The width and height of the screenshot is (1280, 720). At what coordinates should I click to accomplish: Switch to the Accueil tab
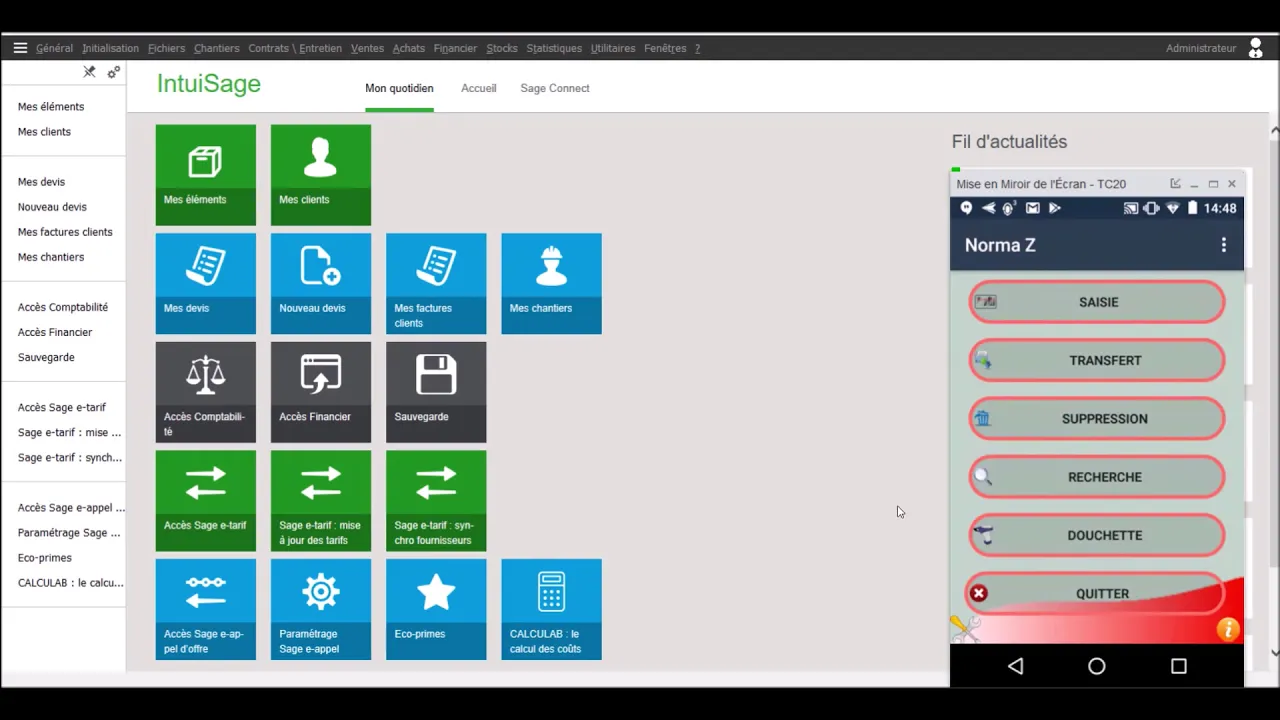(x=478, y=88)
